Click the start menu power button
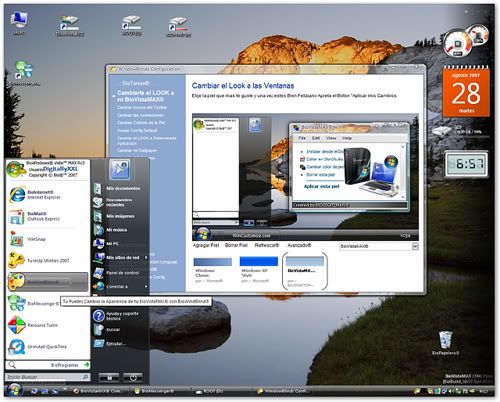Image resolution: width=500 pixels, height=402 pixels. pos(133,378)
